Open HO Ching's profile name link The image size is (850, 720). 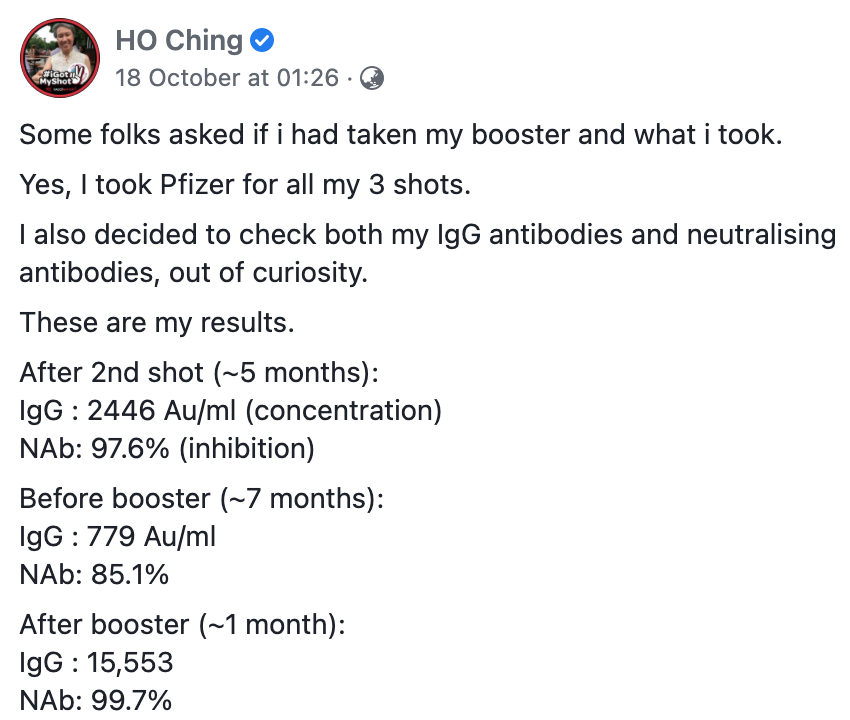179,41
